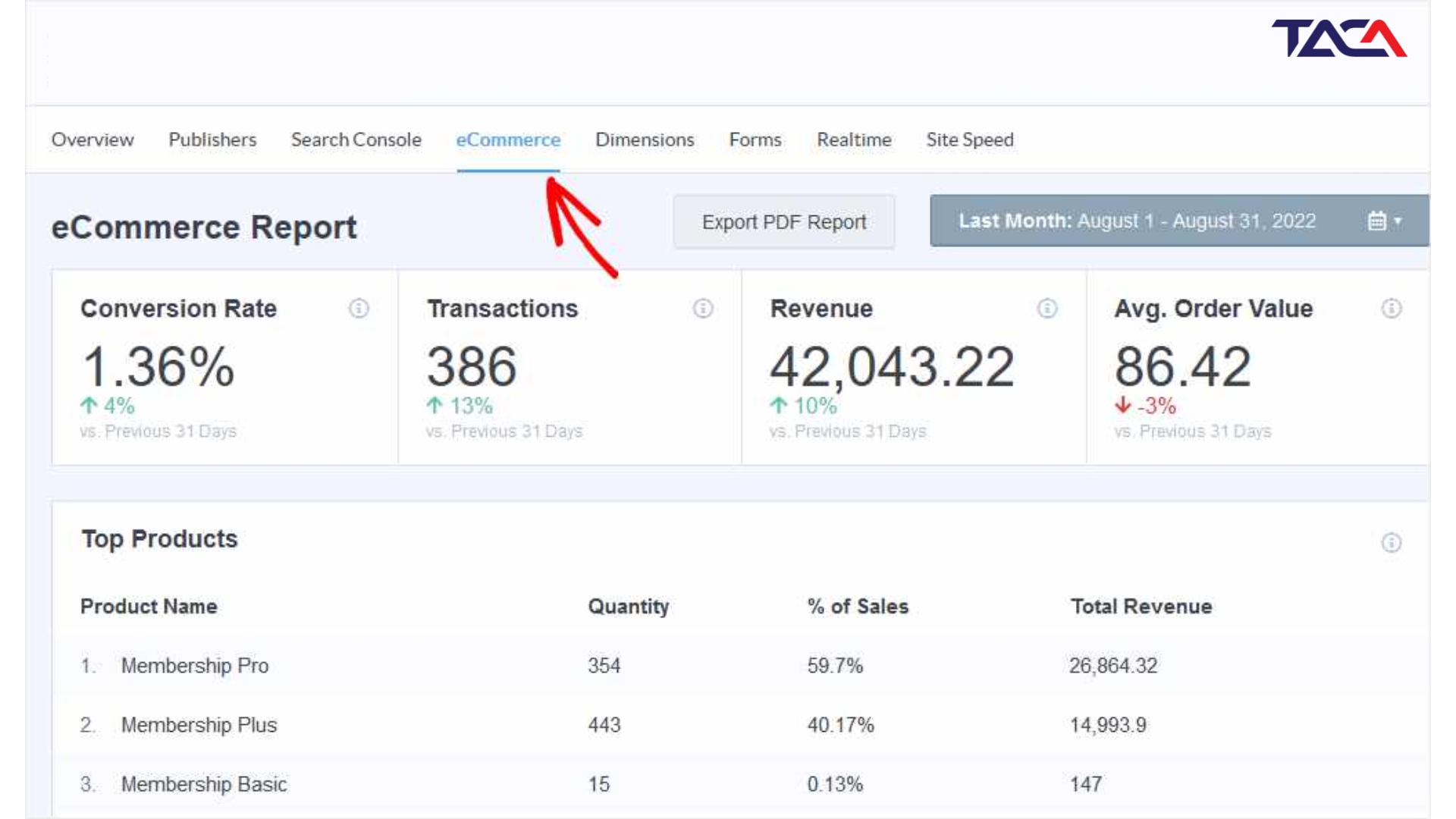Click the 0.13% of sales cell
1456x819 pixels.
click(835, 784)
